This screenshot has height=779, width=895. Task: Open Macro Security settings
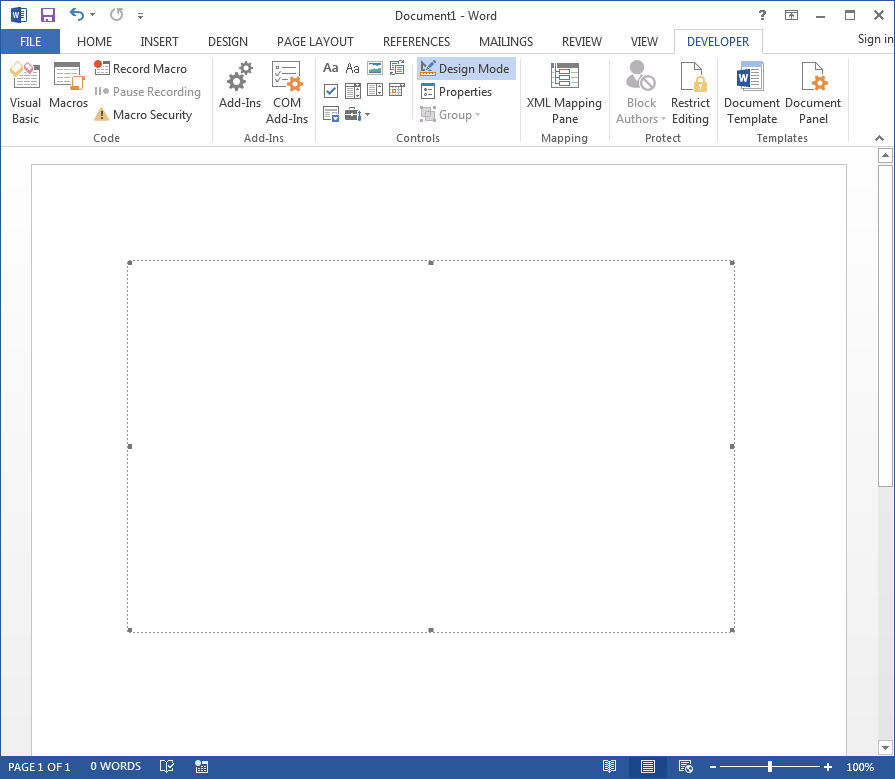pyautogui.click(x=143, y=115)
